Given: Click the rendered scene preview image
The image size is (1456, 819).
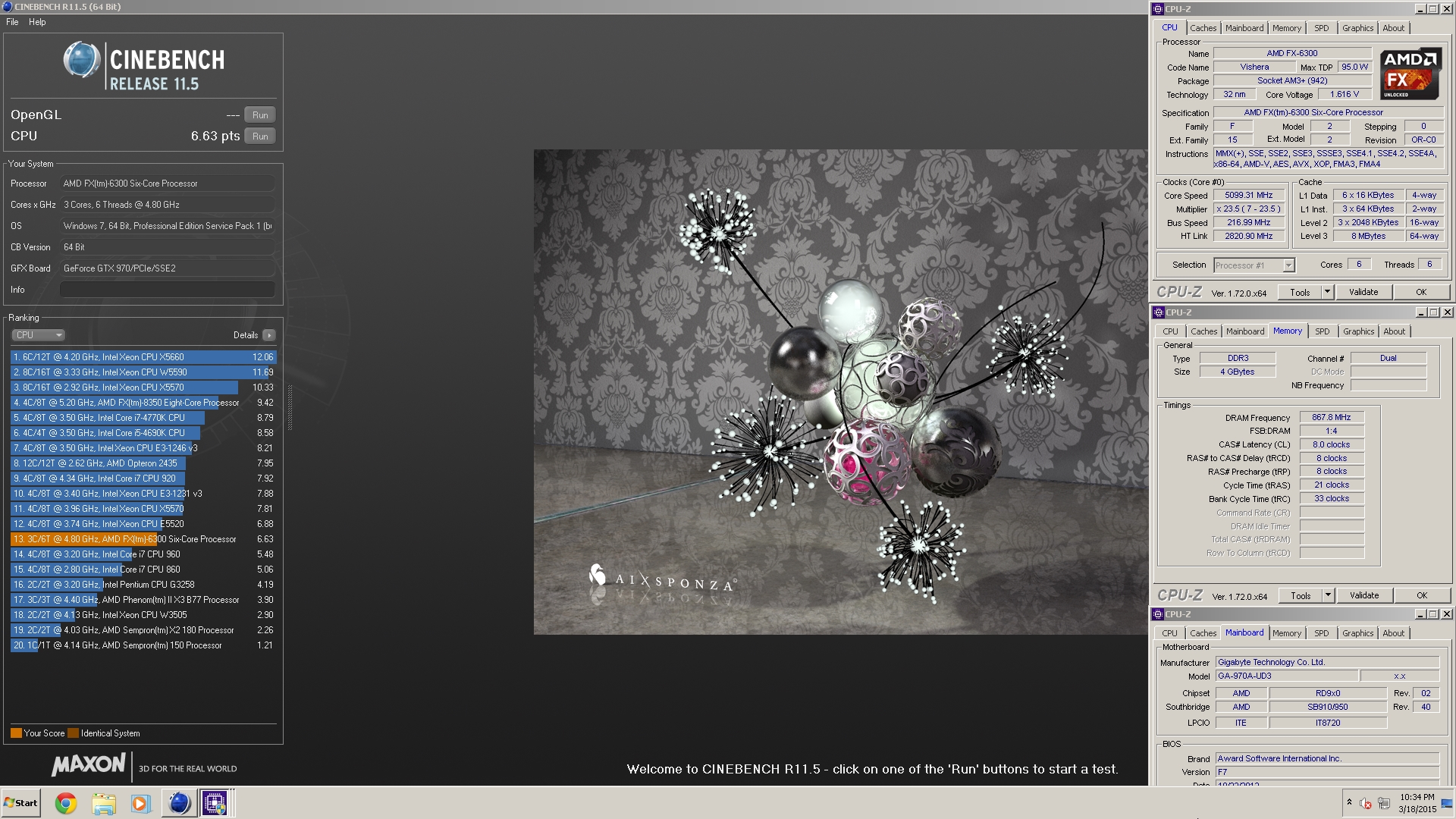Looking at the screenshot, I should pos(840,391).
